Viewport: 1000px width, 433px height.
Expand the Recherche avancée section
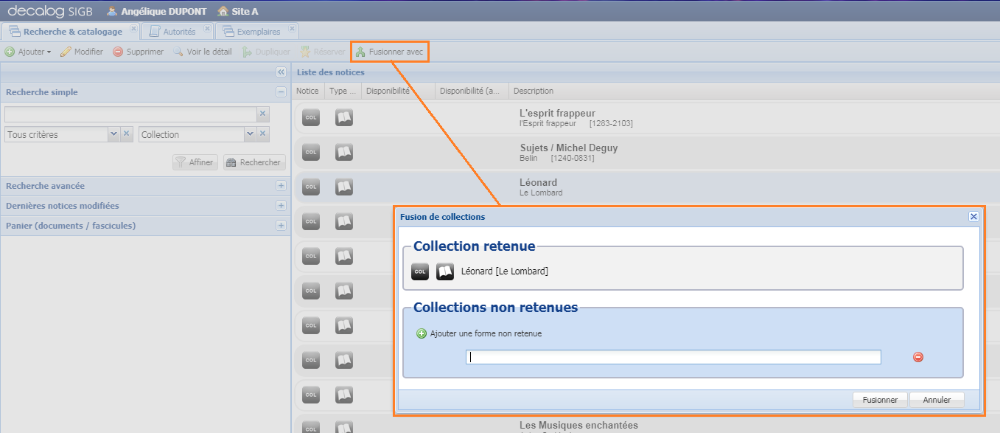coord(281,186)
